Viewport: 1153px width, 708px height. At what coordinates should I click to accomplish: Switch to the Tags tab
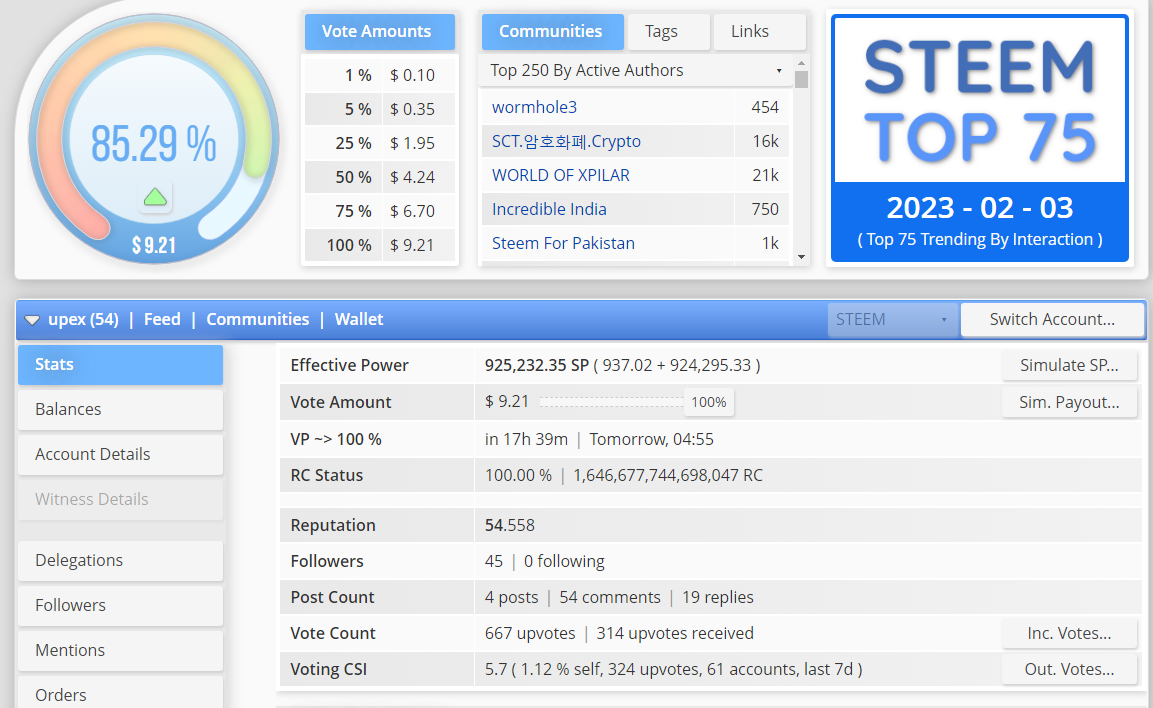pos(668,32)
